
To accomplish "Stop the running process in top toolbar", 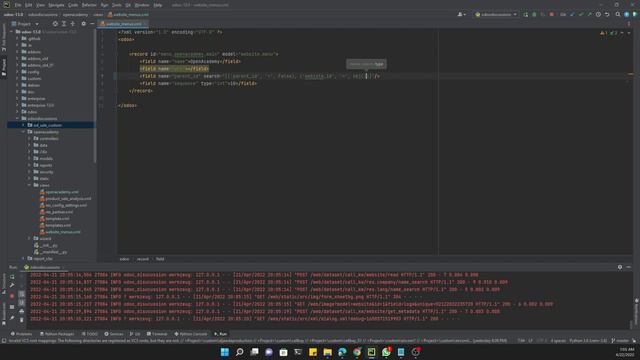I will (x=552, y=14).
